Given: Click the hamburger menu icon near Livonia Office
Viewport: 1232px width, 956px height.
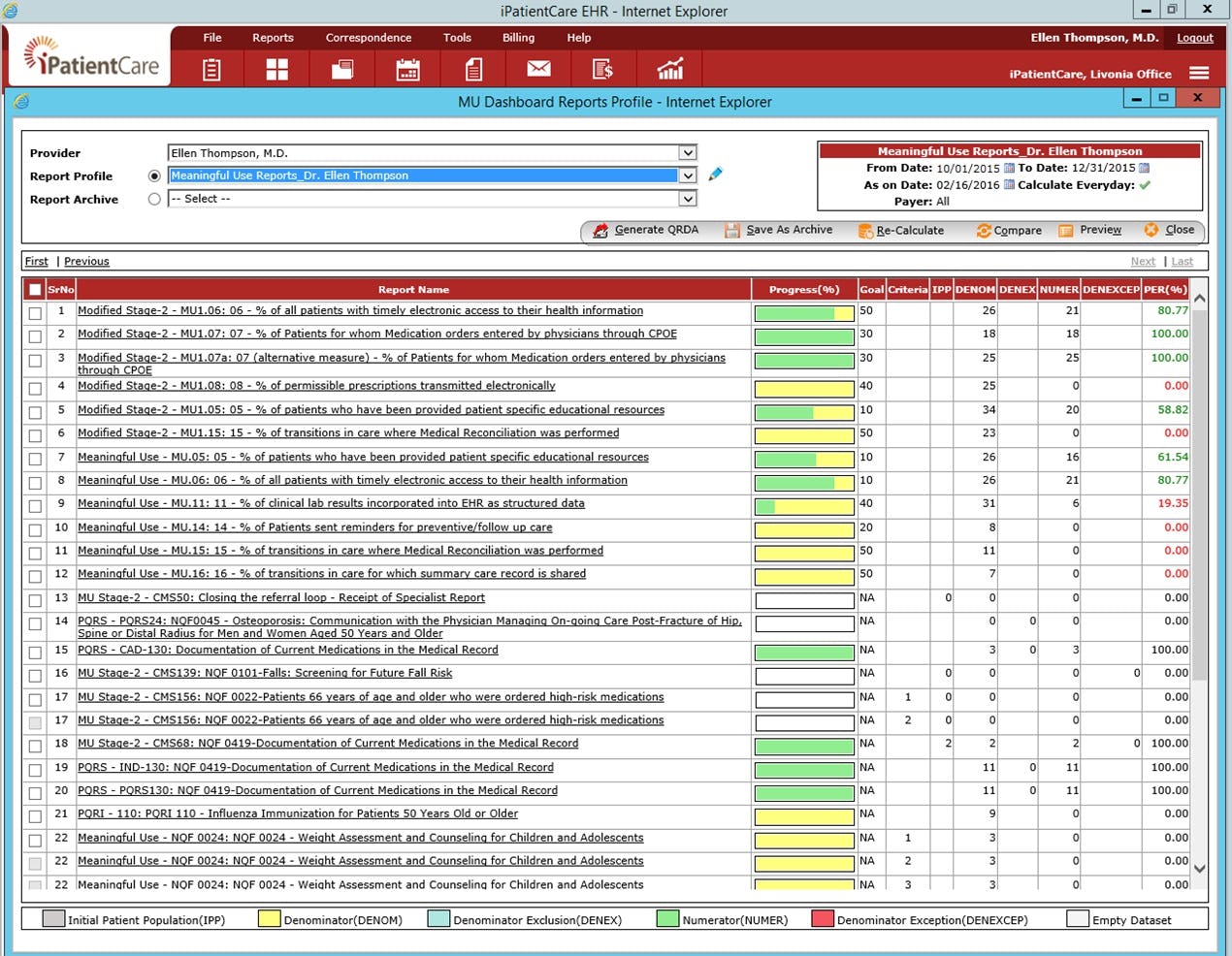Looking at the screenshot, I should pos(1199,74).
